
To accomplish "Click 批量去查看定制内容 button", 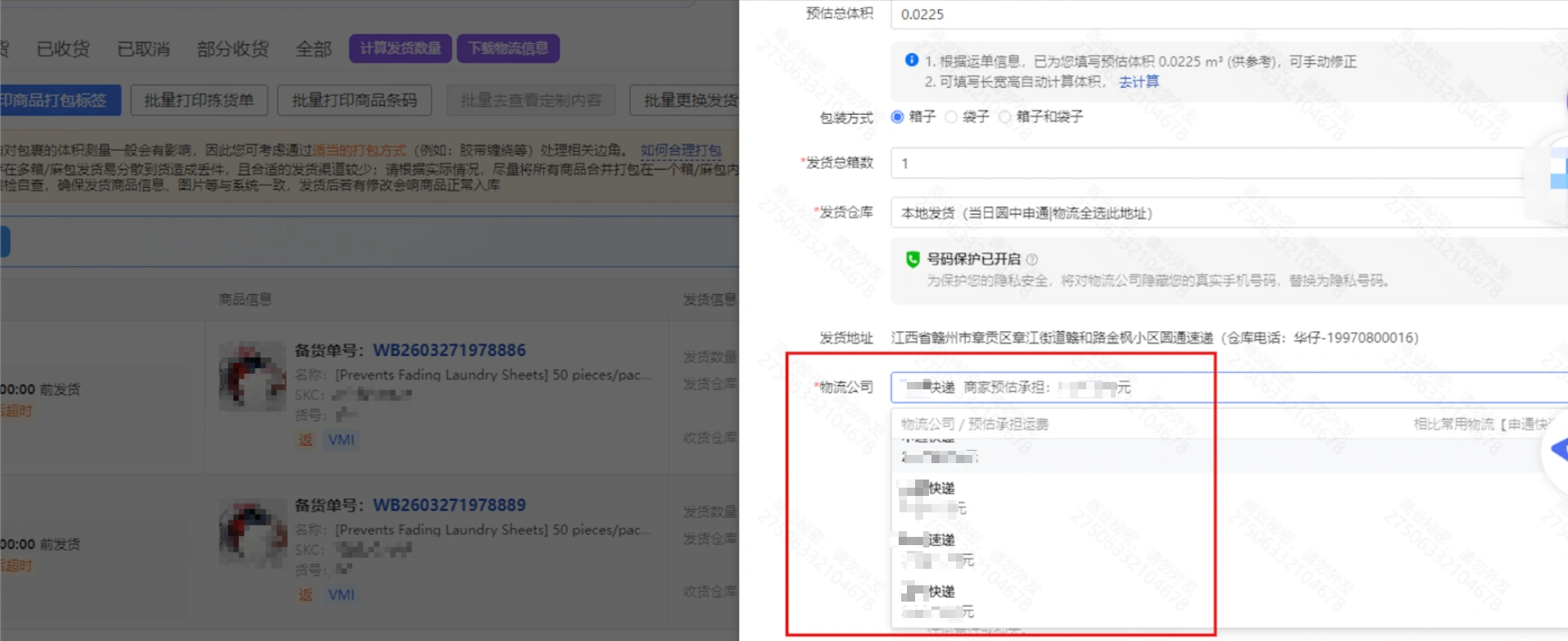I will (531, 100).
